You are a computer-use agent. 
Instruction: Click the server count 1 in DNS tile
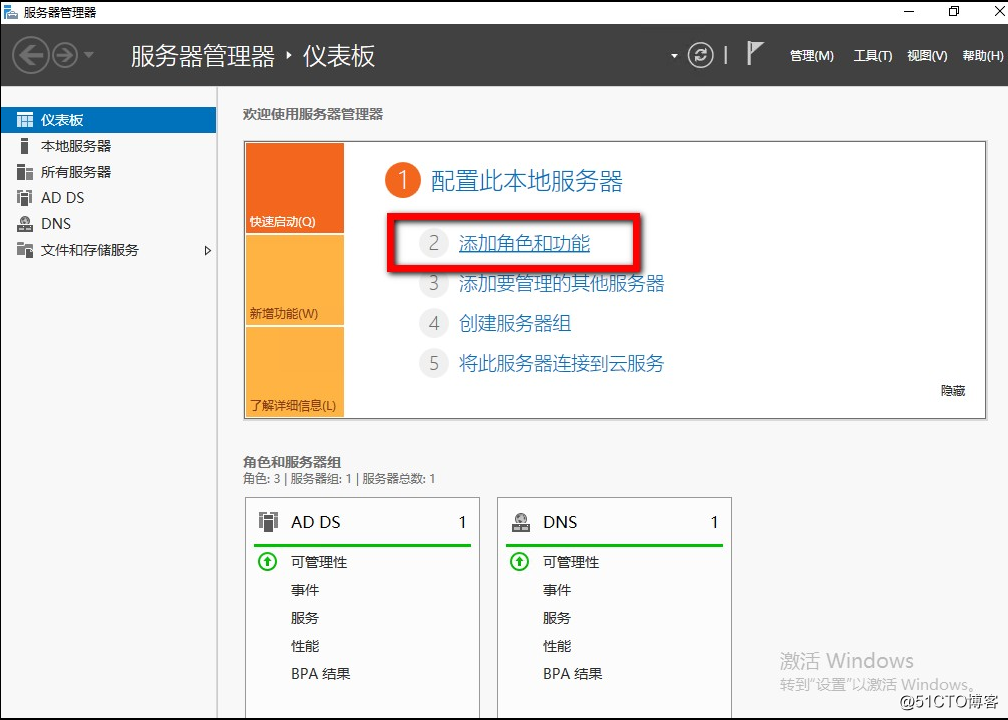(714, 522)
